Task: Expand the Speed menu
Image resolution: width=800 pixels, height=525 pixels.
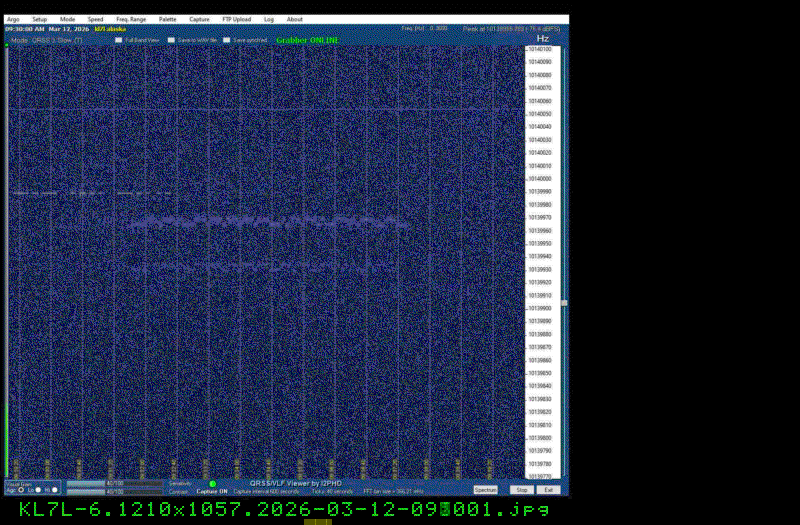Action: coord(95,19)
